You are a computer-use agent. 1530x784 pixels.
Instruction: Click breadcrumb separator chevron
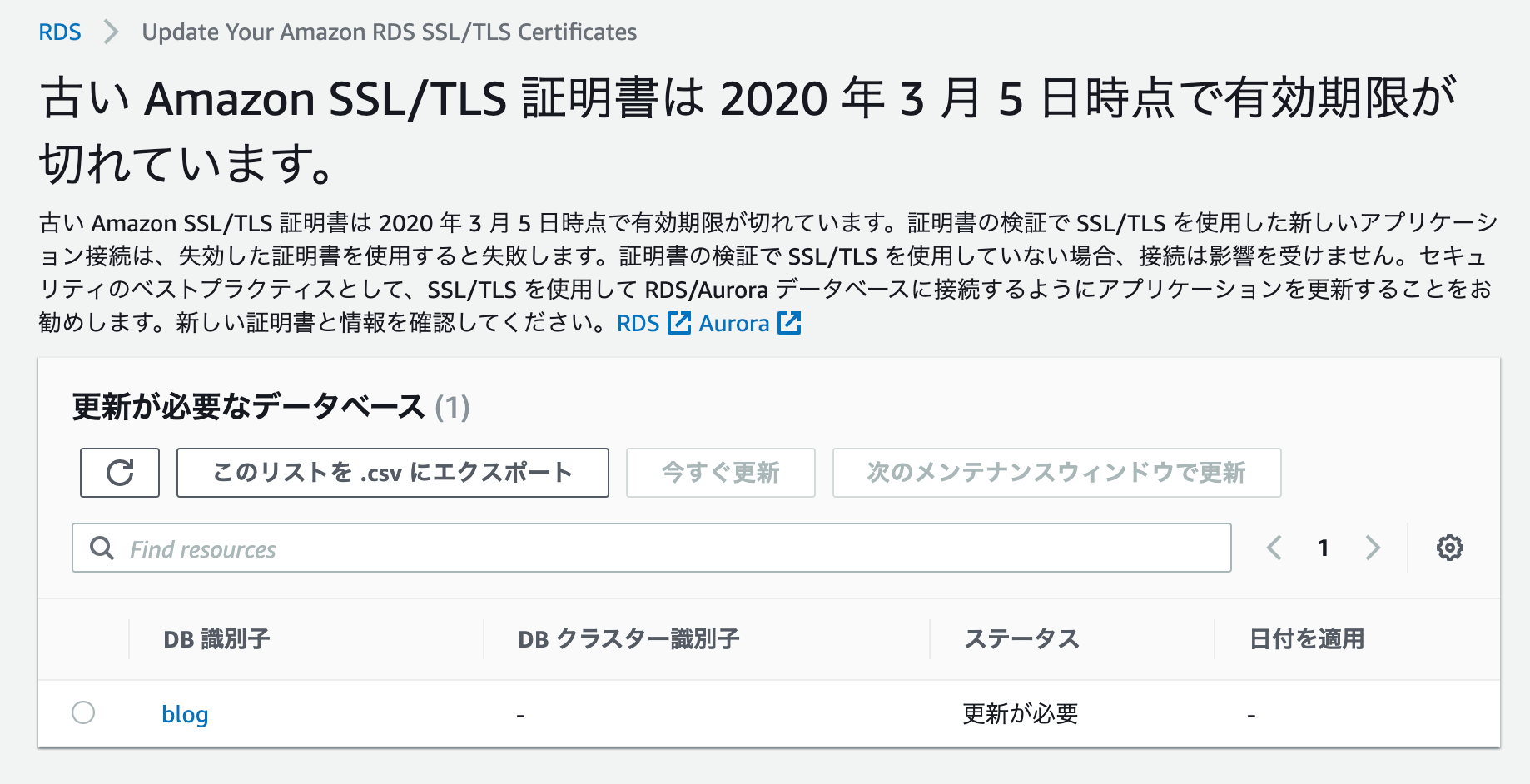click(x=112, y=32)
